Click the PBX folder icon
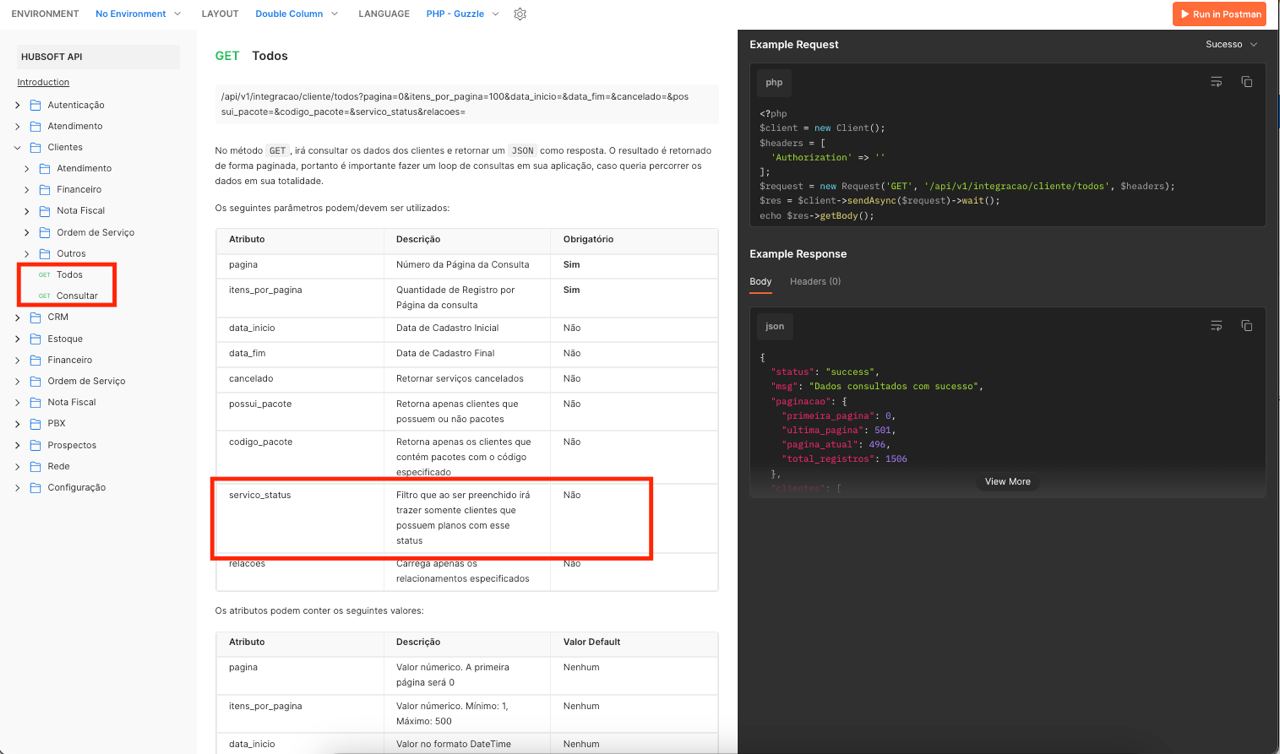The width and height of the screenshot is (1280, 754). click(35, 424)
